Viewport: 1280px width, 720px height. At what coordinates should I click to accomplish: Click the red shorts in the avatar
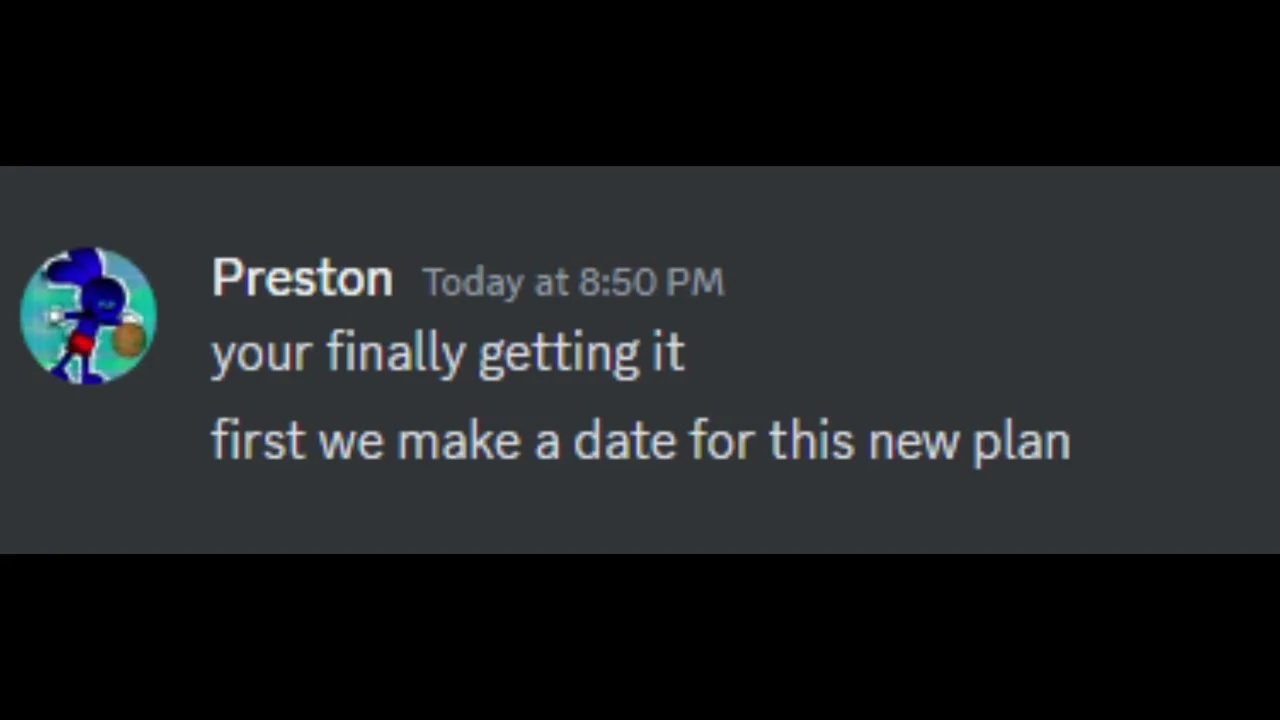tap(83, 345)
